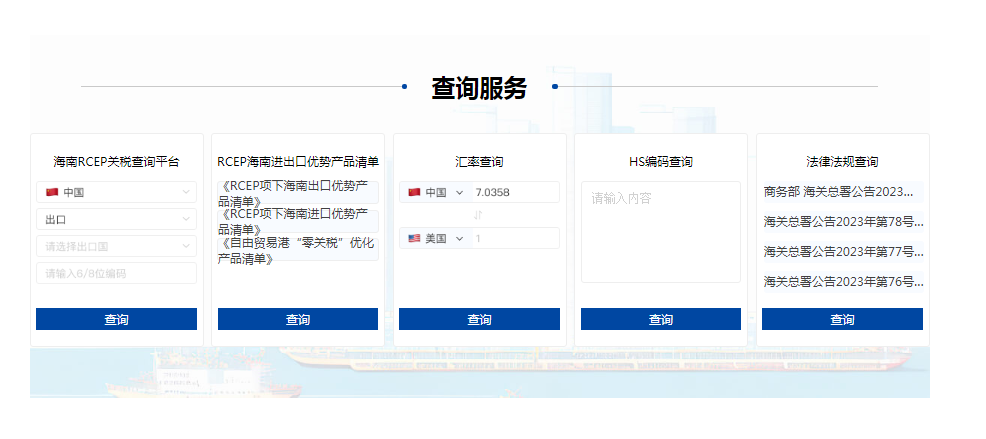Click the 7.0358 exchange rate value field
Viewport: 986px width, 439px height.
pos(516,192)
